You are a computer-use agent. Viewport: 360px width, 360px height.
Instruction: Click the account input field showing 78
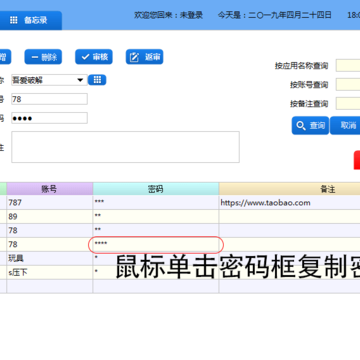tap(49, 99)
